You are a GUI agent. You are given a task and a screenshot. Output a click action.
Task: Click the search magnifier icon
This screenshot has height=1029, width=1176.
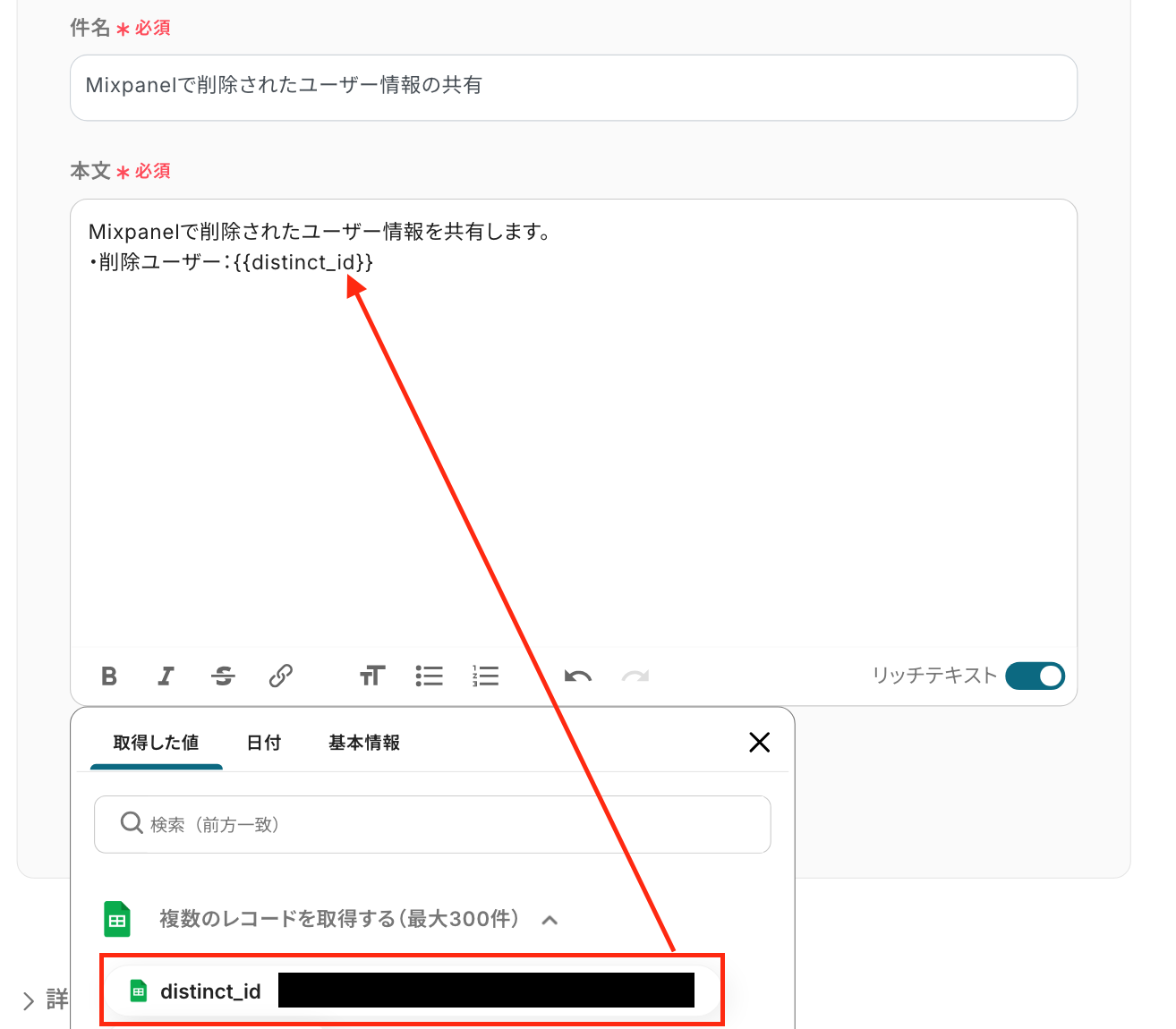132,823
